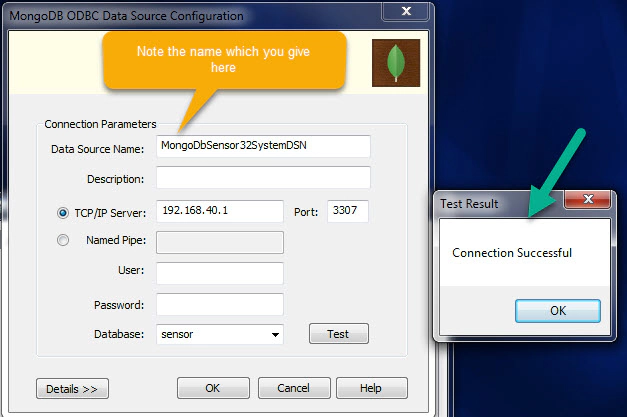This screenshot has height=417, width=627.
Task: Select the TCP/IP Server radio button
Action: [63, 213]
